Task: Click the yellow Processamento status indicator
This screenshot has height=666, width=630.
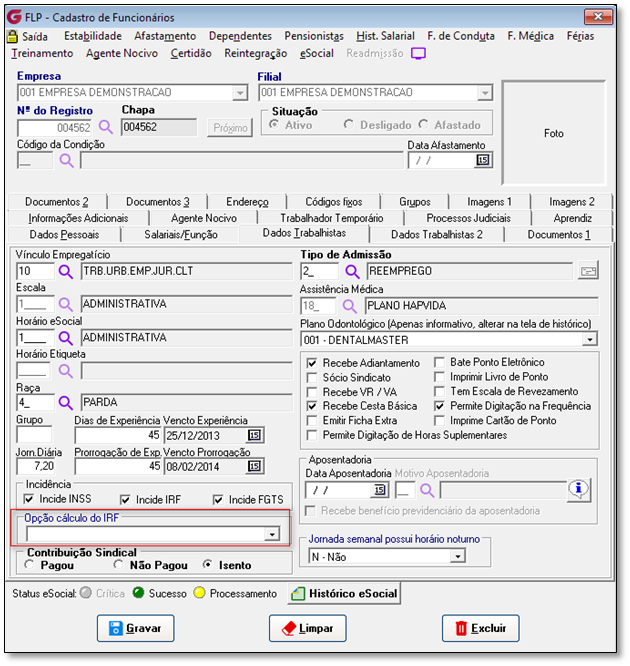Action: point(199,593)
